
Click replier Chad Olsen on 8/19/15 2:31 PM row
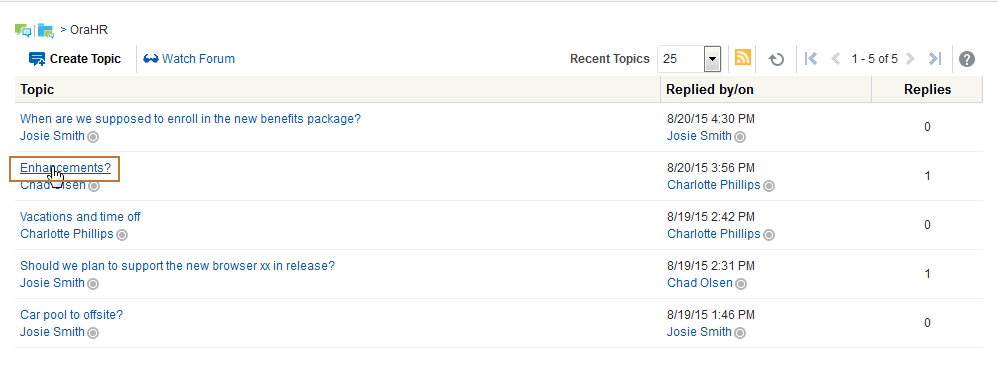700,283
